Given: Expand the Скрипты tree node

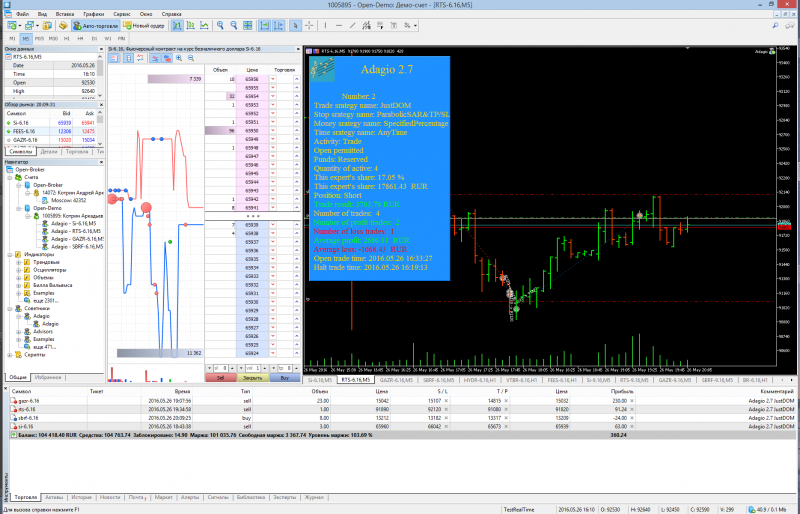Looking at the screenshot, I should (10, 355).
